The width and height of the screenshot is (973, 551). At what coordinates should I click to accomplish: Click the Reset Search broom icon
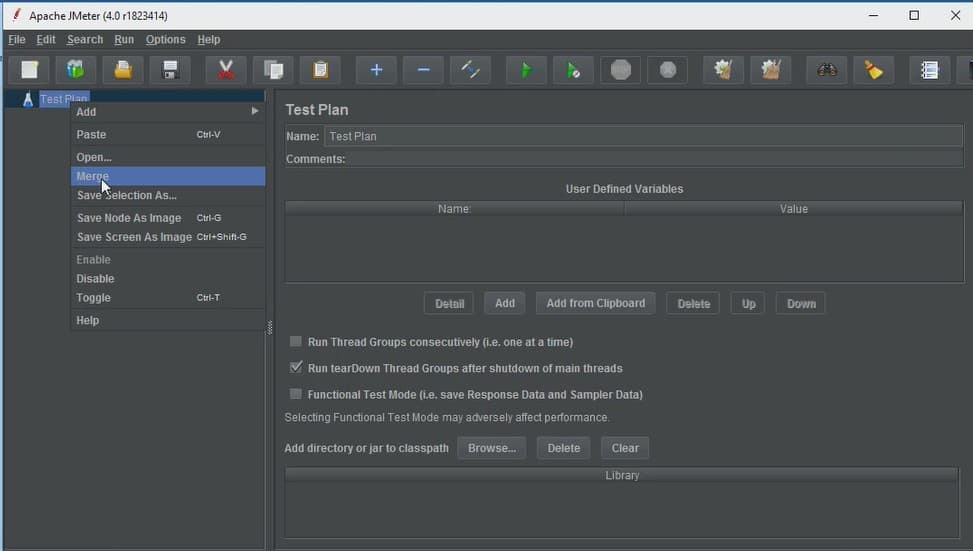click(874, 69)
